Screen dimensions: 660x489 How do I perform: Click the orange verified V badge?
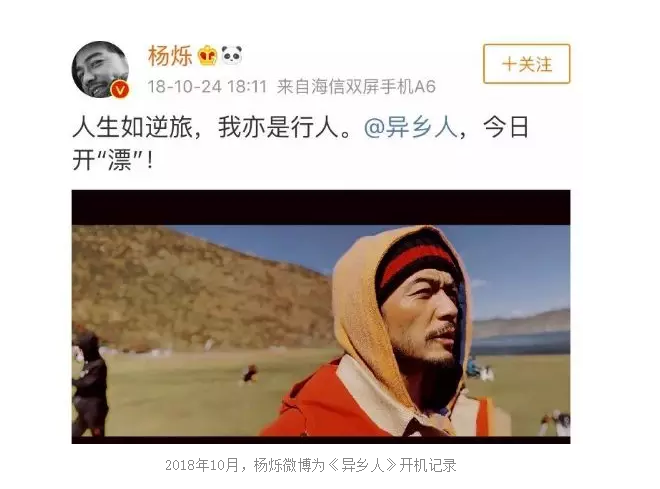(x=120, y=89)
